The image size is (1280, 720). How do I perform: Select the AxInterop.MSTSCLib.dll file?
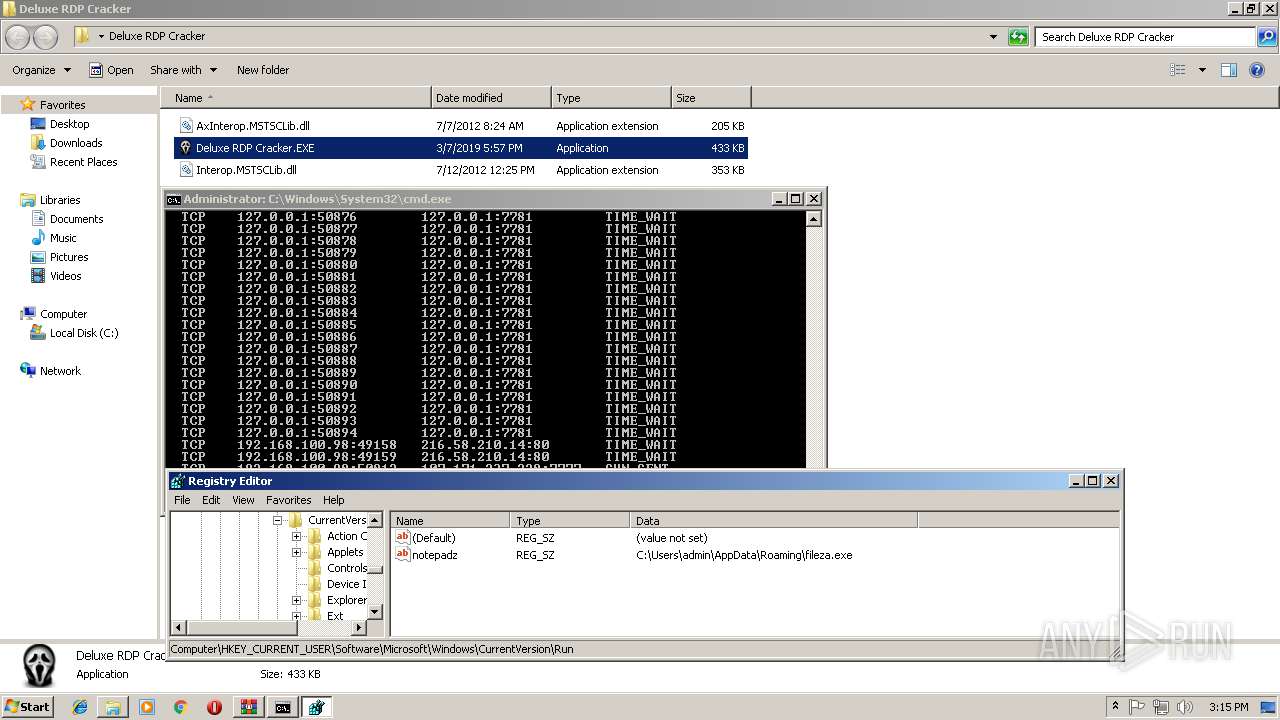coord(461,126)
